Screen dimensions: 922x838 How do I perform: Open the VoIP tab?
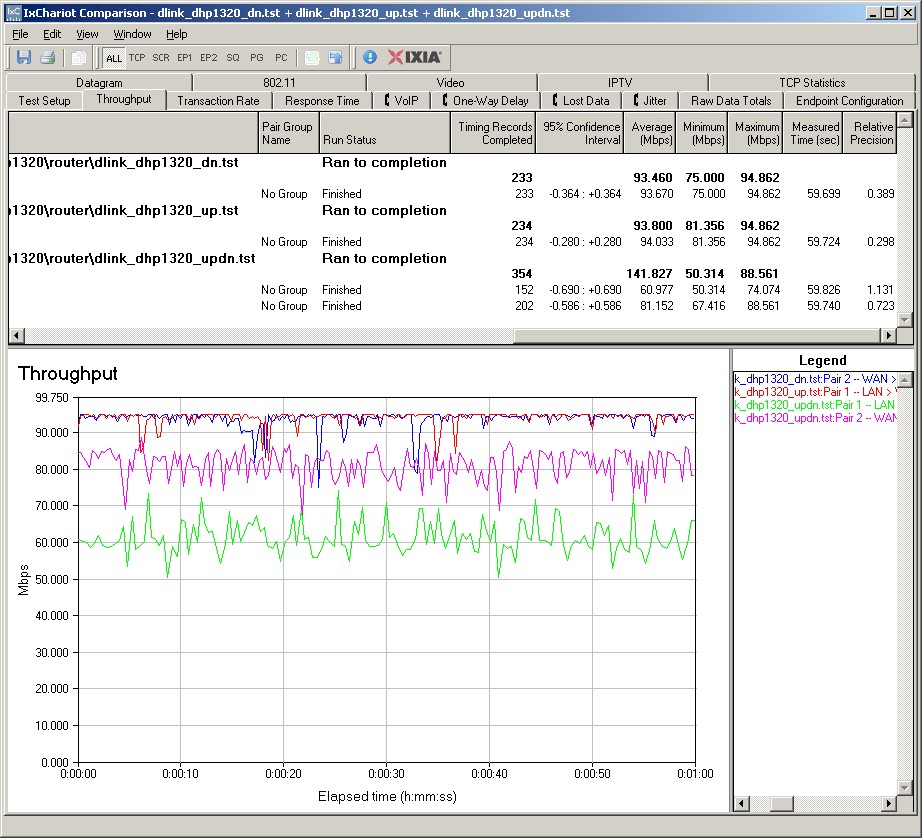(x=402, y=101)
